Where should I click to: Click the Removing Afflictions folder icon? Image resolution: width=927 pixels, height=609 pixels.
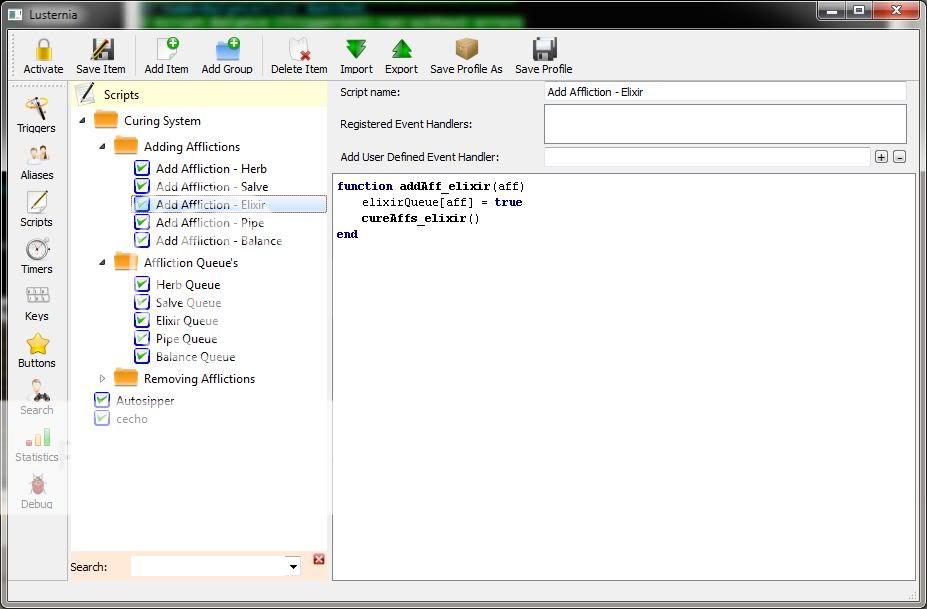click(x=125, y=377)
